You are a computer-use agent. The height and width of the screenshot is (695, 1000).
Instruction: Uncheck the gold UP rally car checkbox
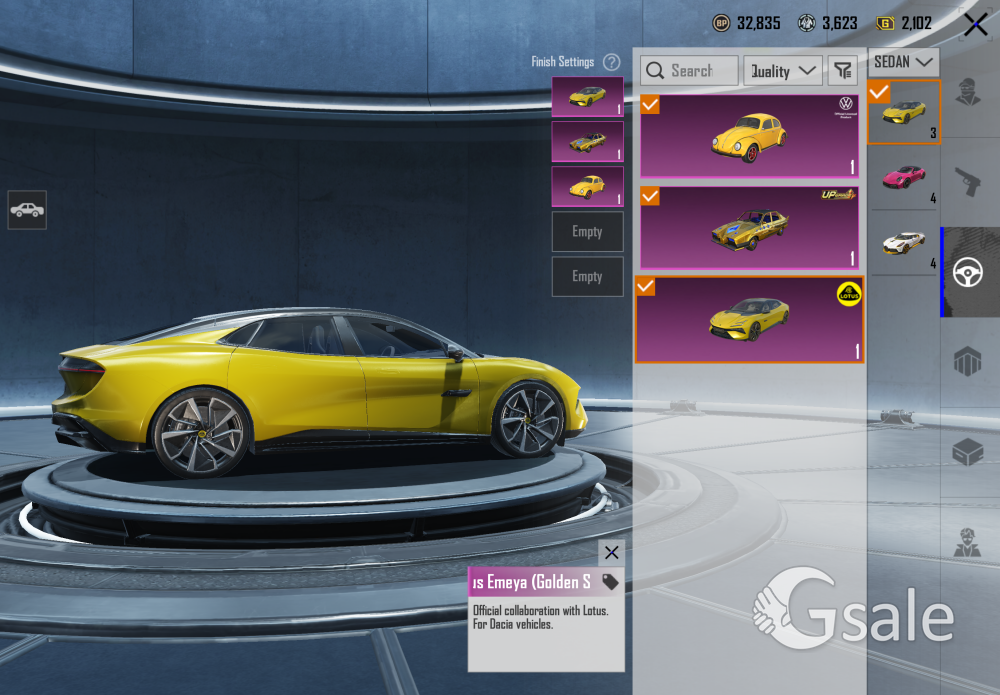point(650,195)
